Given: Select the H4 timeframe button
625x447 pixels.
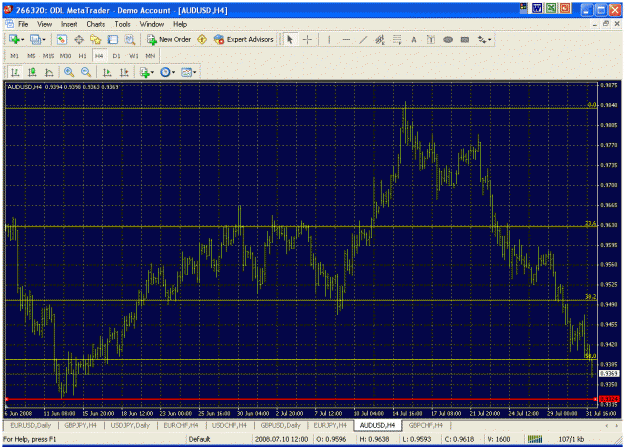Looking at the screenshot, I should point(99,56).
